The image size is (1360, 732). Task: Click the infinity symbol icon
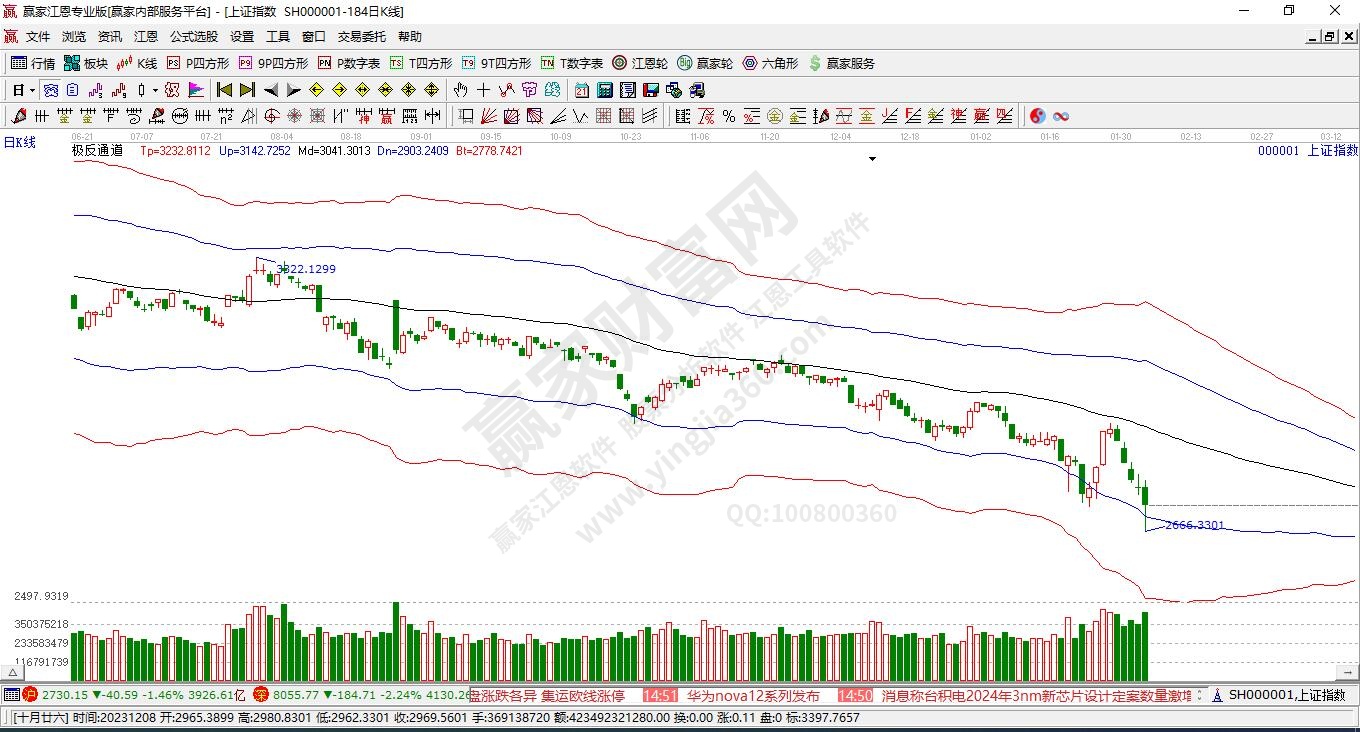[x=1061, y=116]
